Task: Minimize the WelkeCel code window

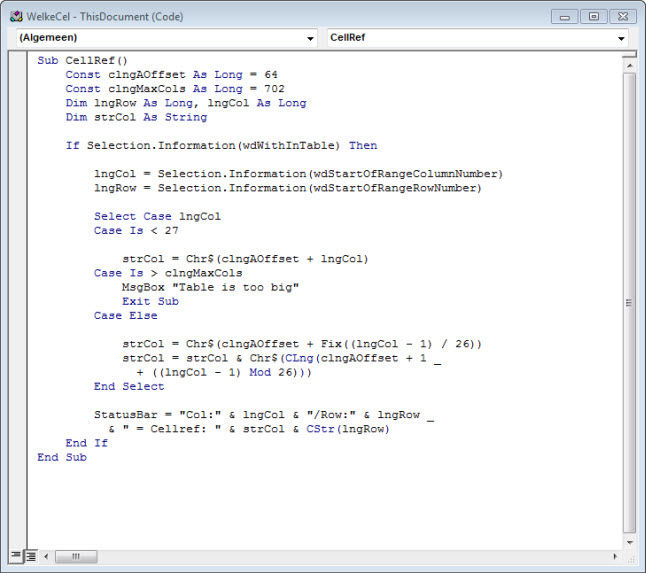Action: 564,17
